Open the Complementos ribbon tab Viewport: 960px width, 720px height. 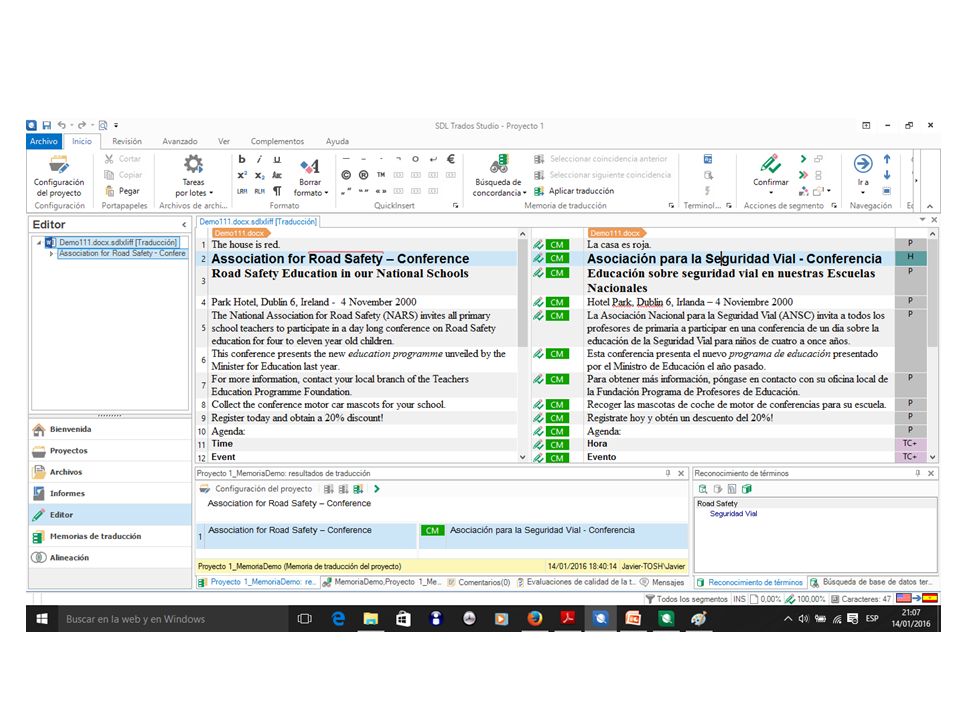coord(277,141)
